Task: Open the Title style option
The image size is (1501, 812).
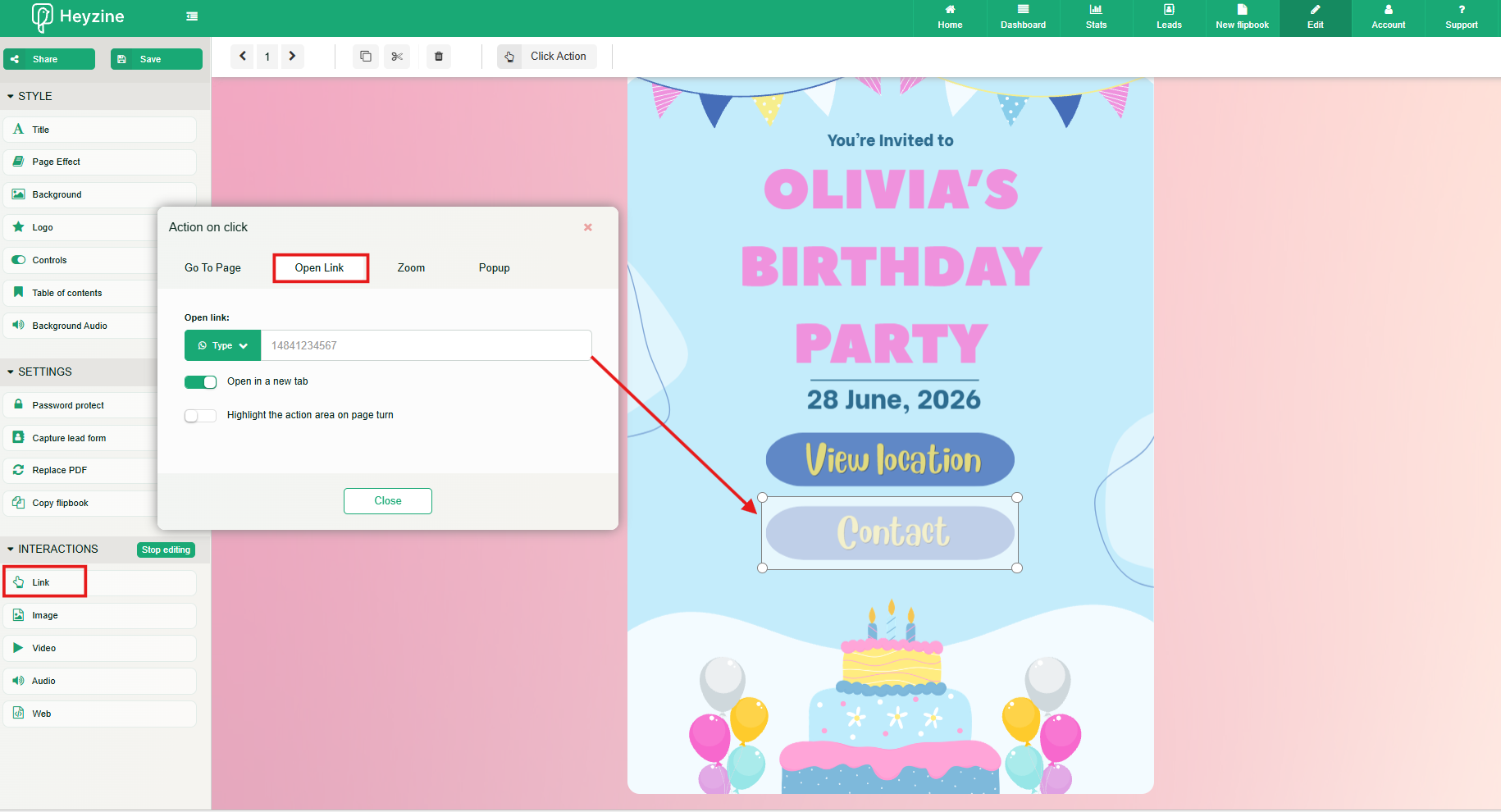Action: click(100, 130)
